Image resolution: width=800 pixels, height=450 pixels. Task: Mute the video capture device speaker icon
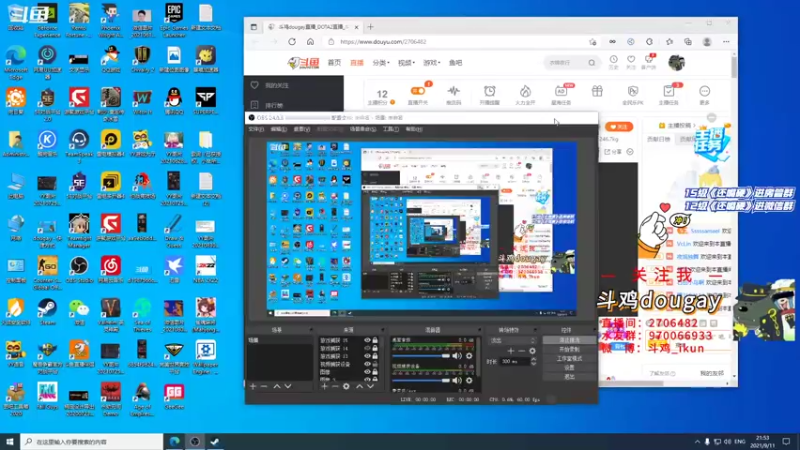[x=457, y=380]
